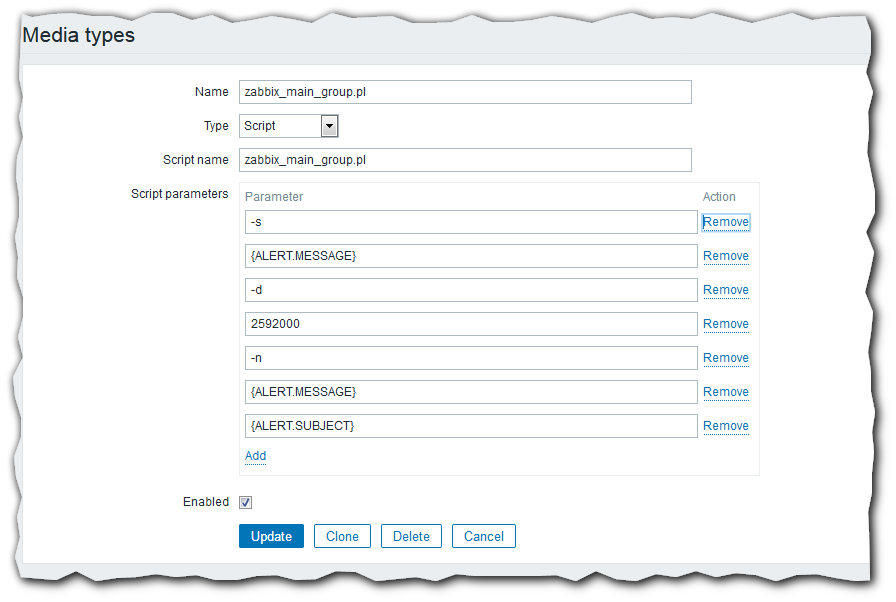Click the -s parameter field
Image resolution: width=896 pixels, height=602 pixels.
tap(471, 222)
